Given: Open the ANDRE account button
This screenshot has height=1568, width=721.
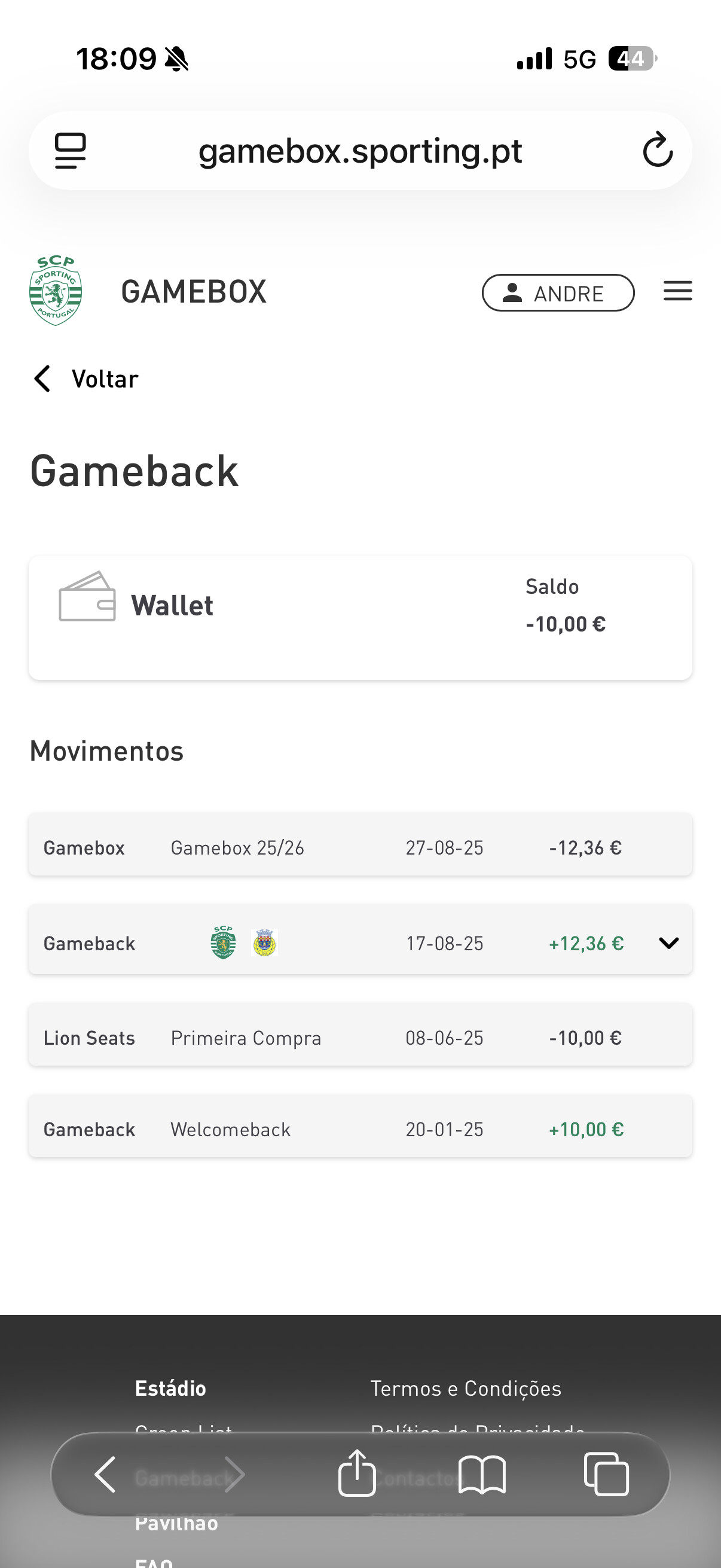Looking at the screenshot, I should pos(558,294).
